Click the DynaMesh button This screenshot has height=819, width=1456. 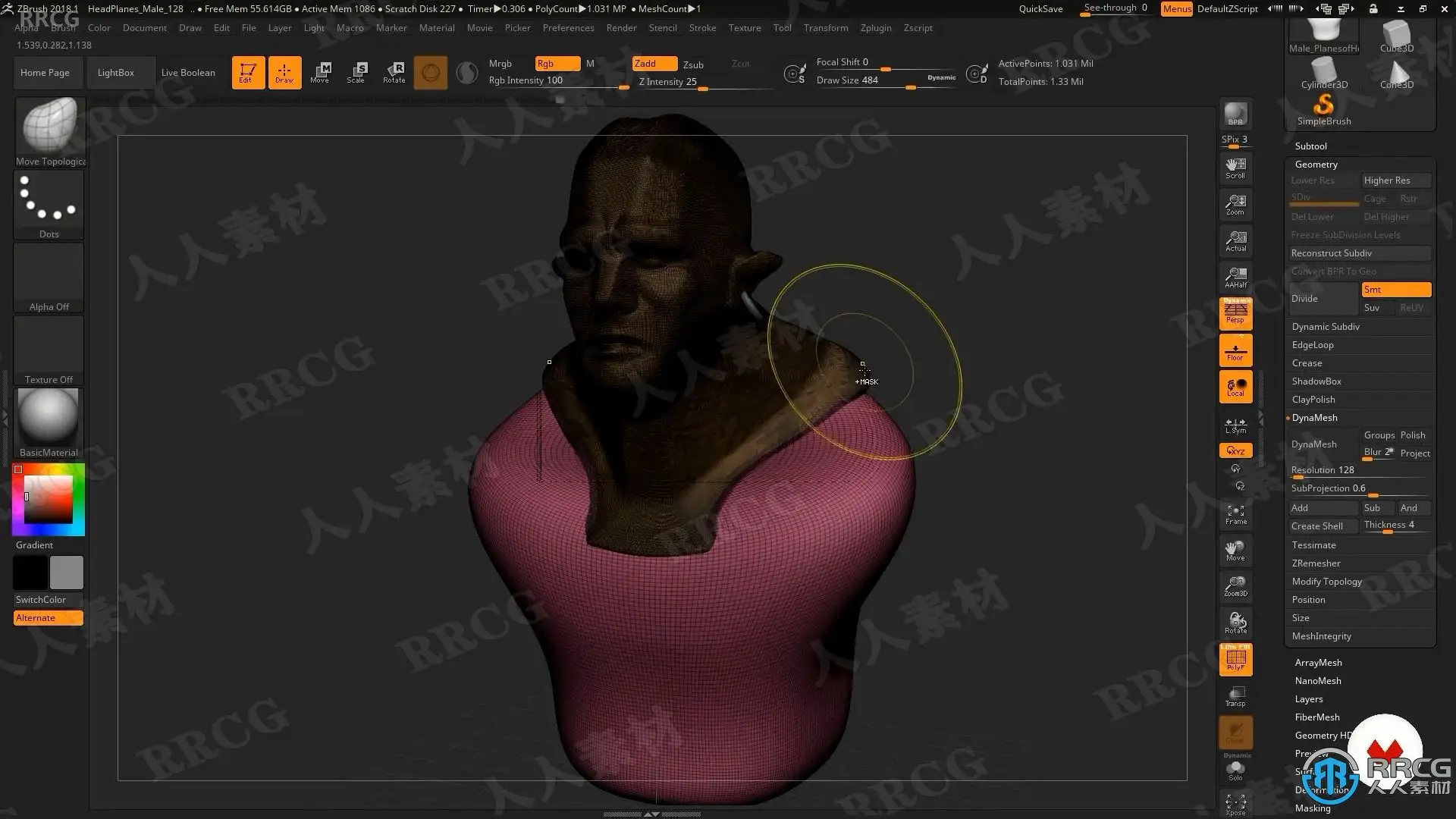[1323, 444]
